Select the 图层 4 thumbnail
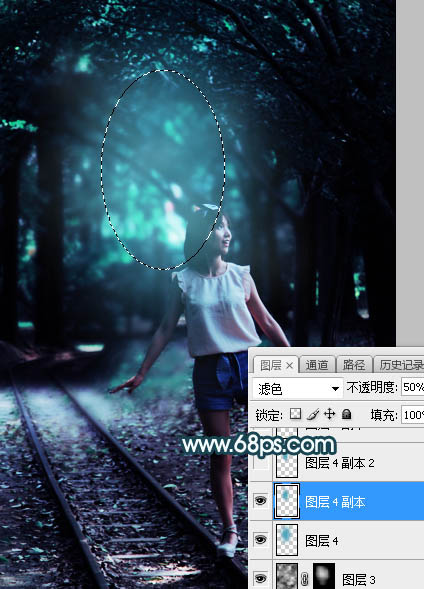 (x=287, y=540)
